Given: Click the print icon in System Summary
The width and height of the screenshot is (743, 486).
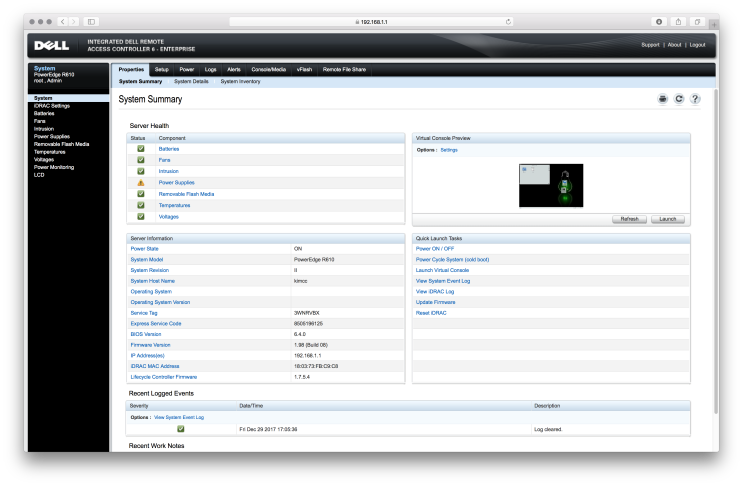Looking at the screenshot, I should [x=662, y=99].
